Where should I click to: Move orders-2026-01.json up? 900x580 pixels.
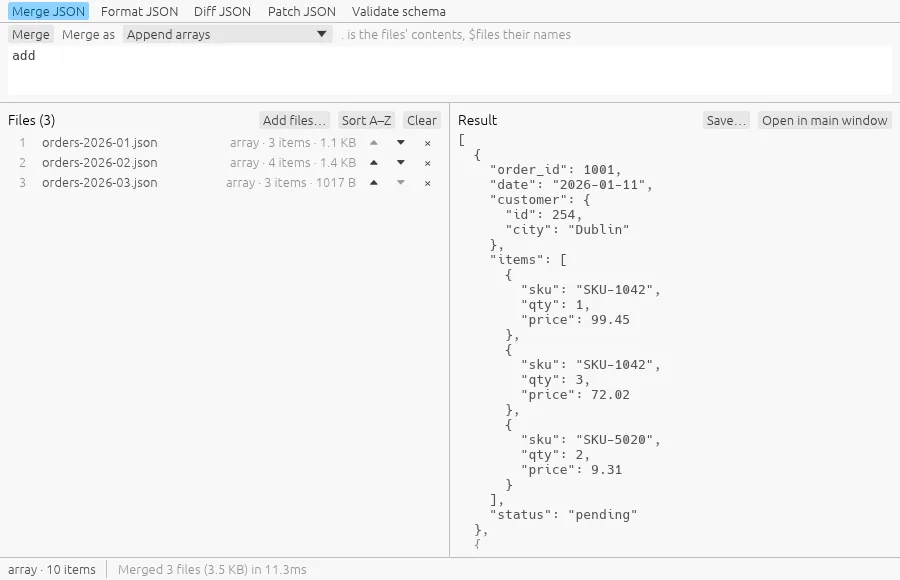(374, 143)
